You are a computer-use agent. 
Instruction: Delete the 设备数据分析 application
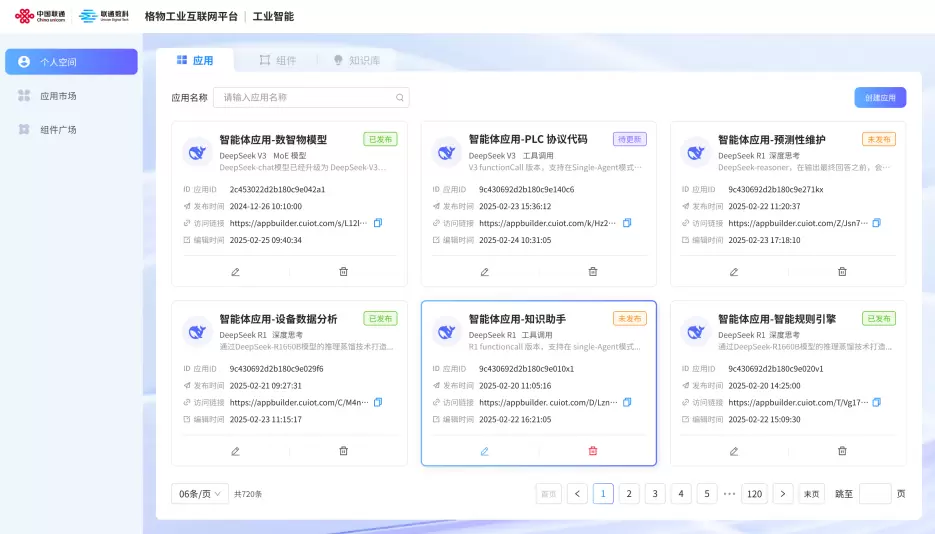pos(343,451)
